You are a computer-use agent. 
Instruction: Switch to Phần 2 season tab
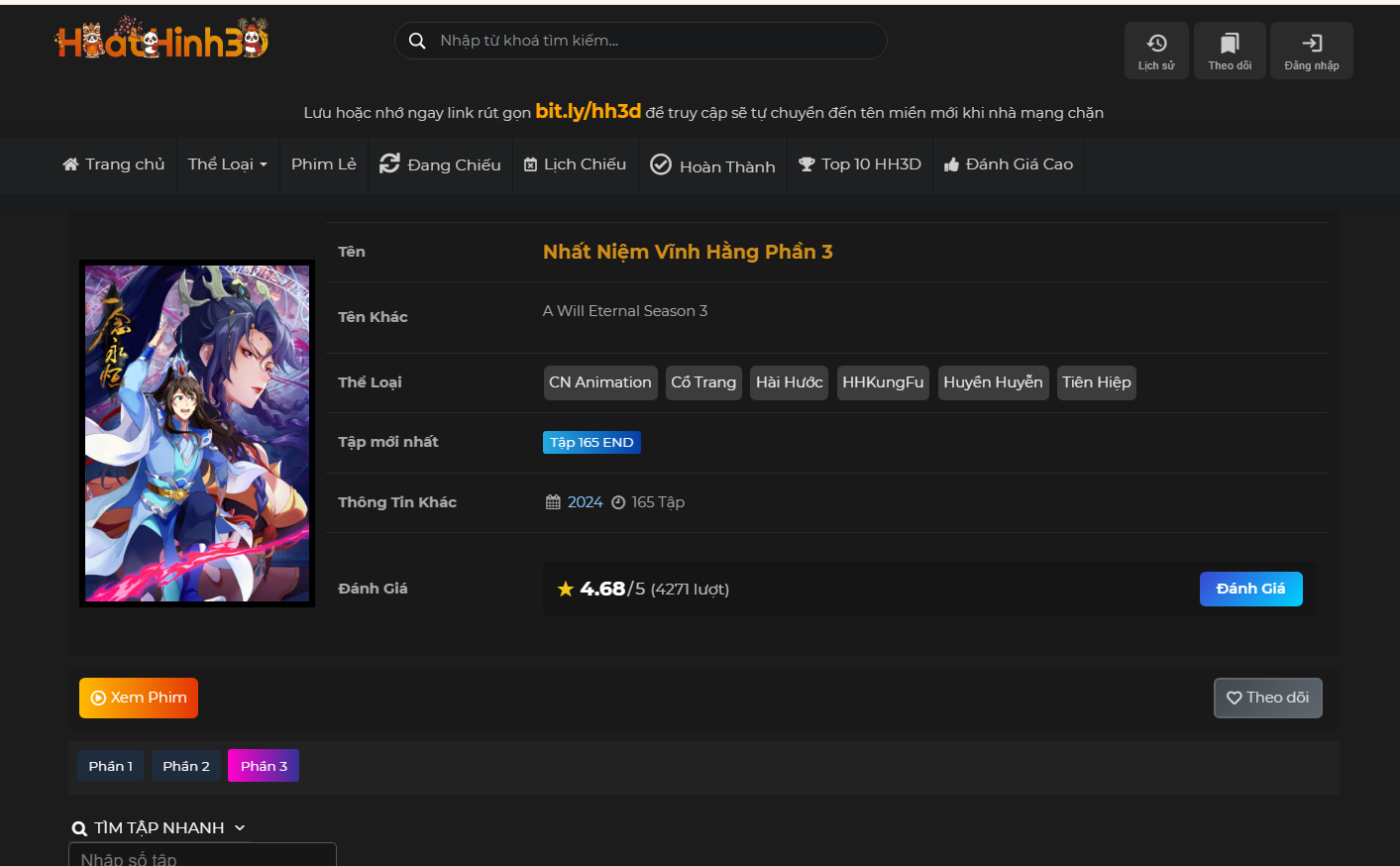point(185,766)
